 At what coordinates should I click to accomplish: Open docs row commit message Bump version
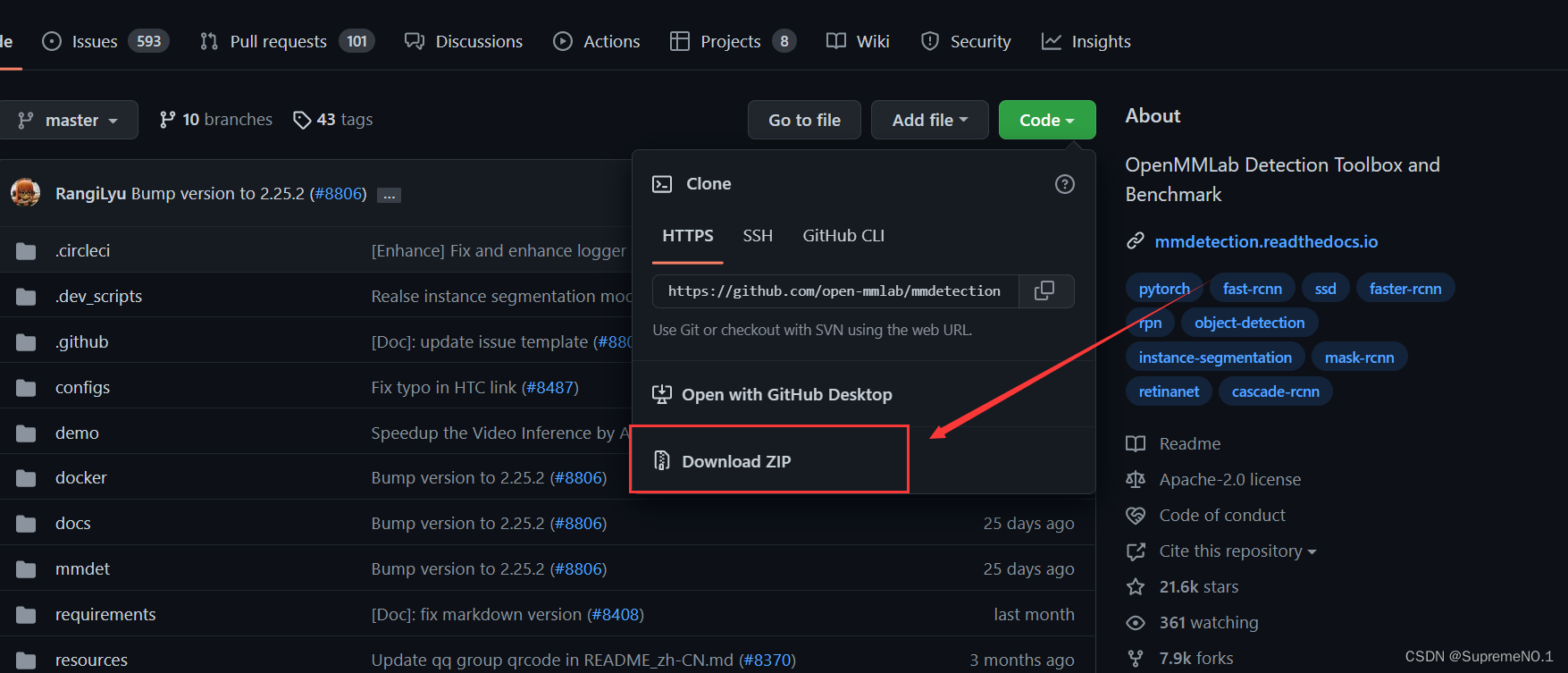457,524
